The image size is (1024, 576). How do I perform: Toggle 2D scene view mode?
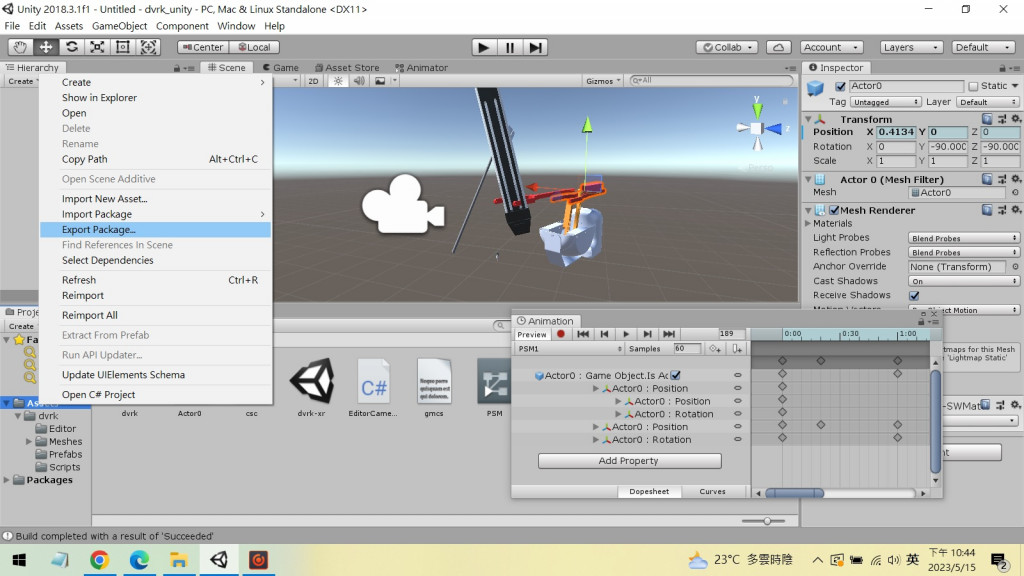313,81
